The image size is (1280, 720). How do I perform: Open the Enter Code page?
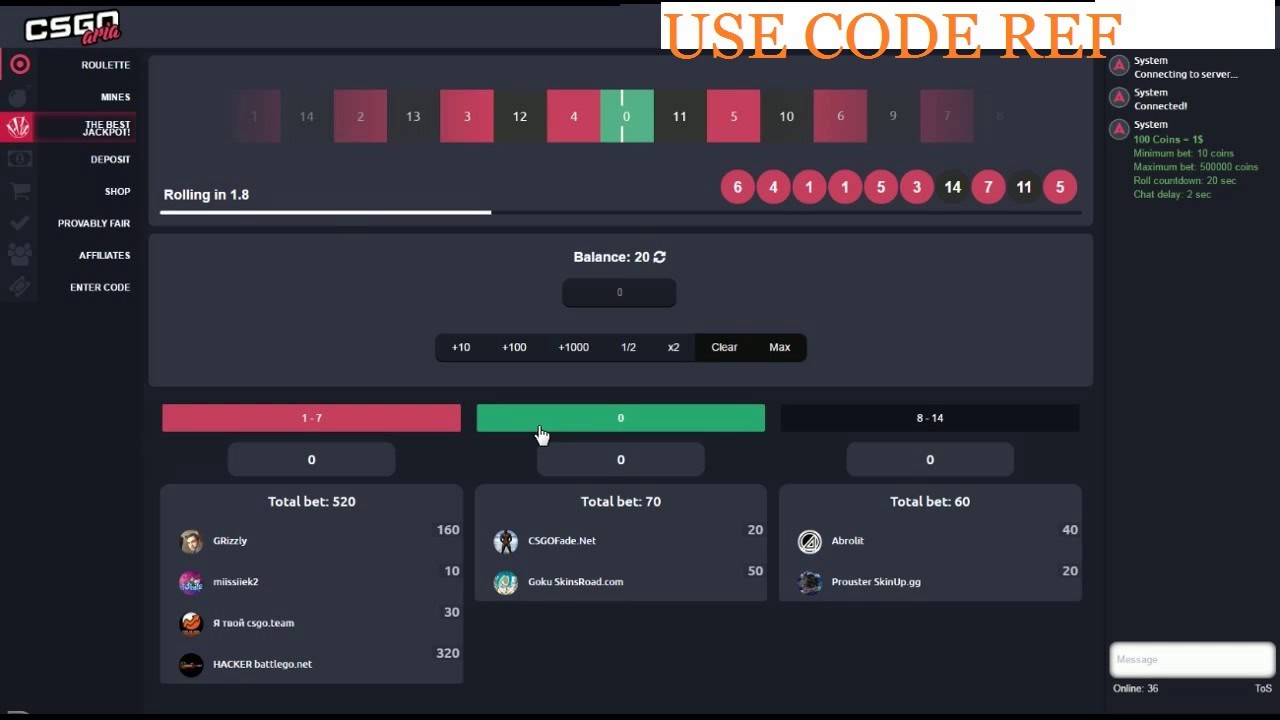[x=100, y=287]
